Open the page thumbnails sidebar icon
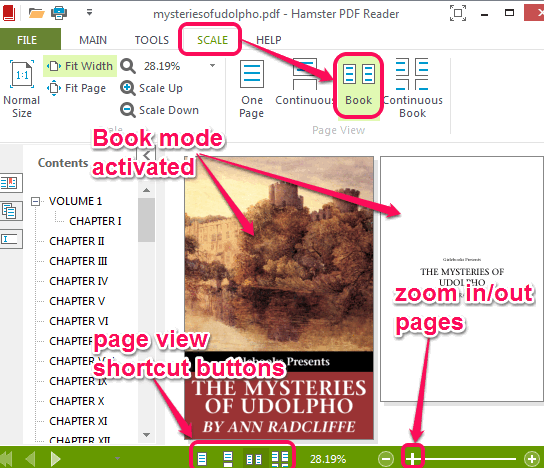 [10, 211]
